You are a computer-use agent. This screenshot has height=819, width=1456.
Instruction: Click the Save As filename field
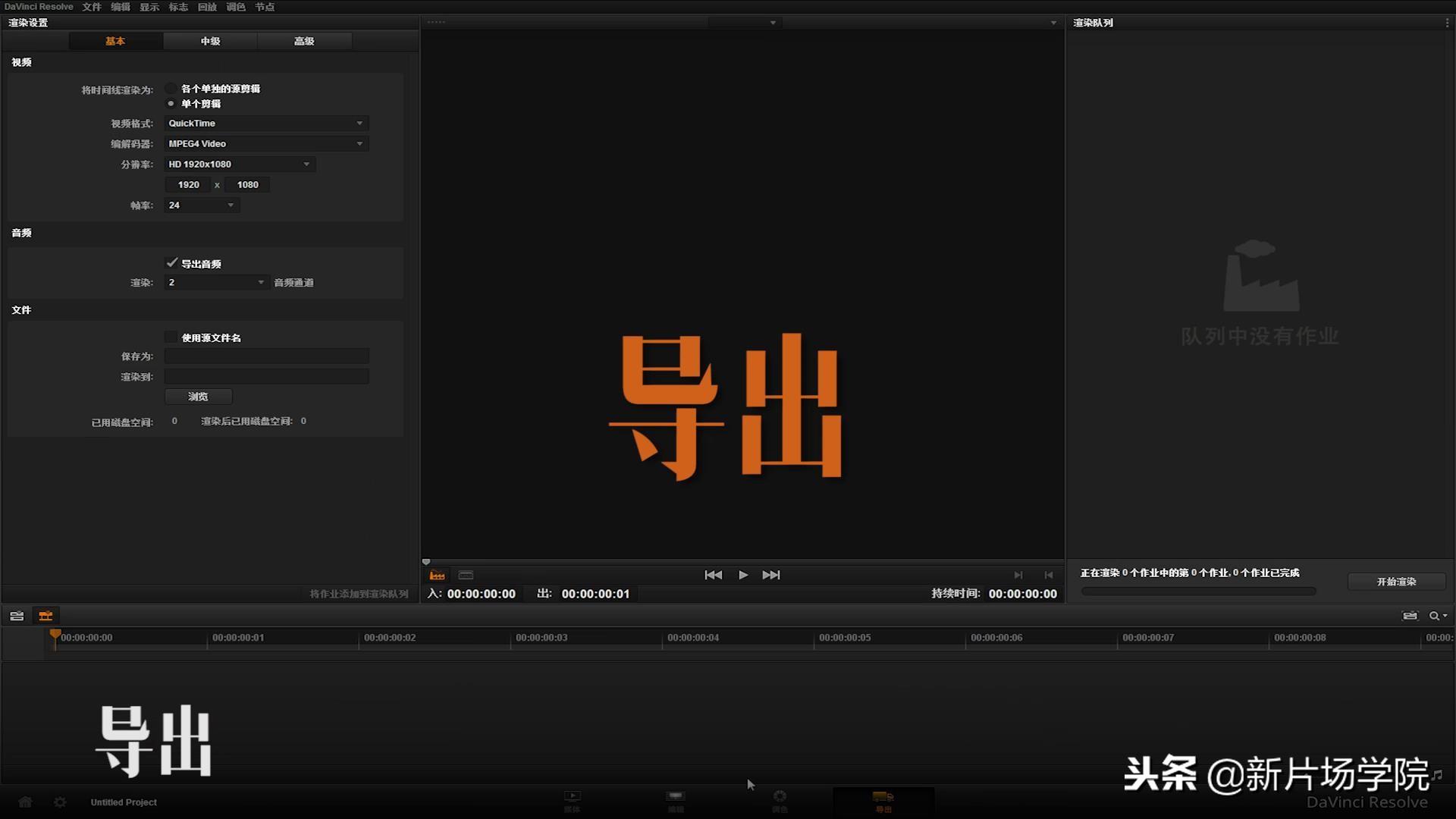(x=266, y=356)
